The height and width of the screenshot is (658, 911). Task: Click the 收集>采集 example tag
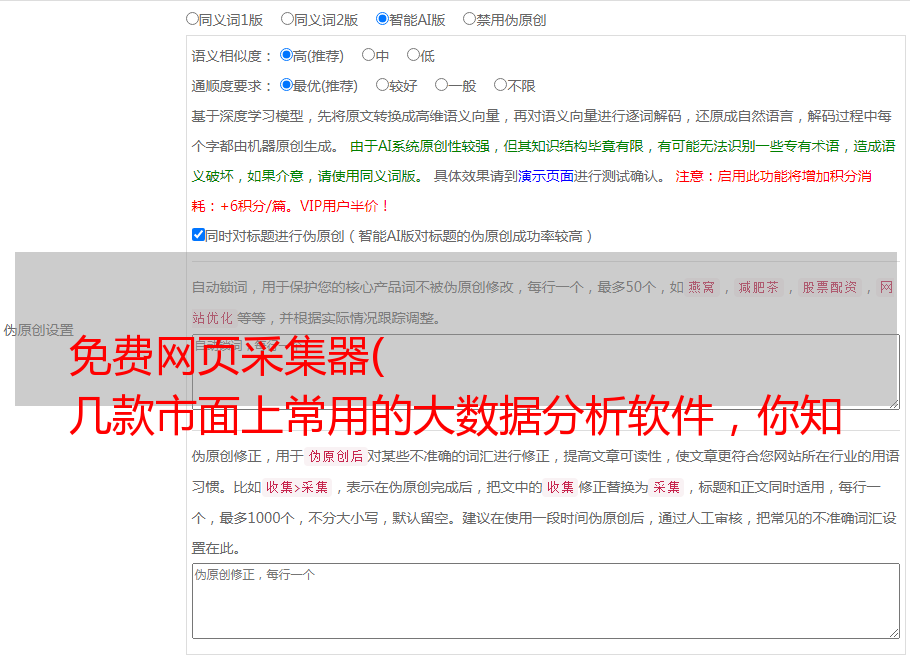[297, 487]
